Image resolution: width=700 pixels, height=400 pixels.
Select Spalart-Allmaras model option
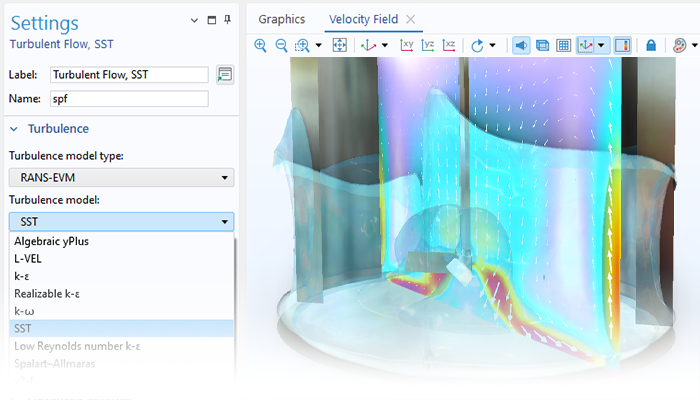tap(121, 363)
